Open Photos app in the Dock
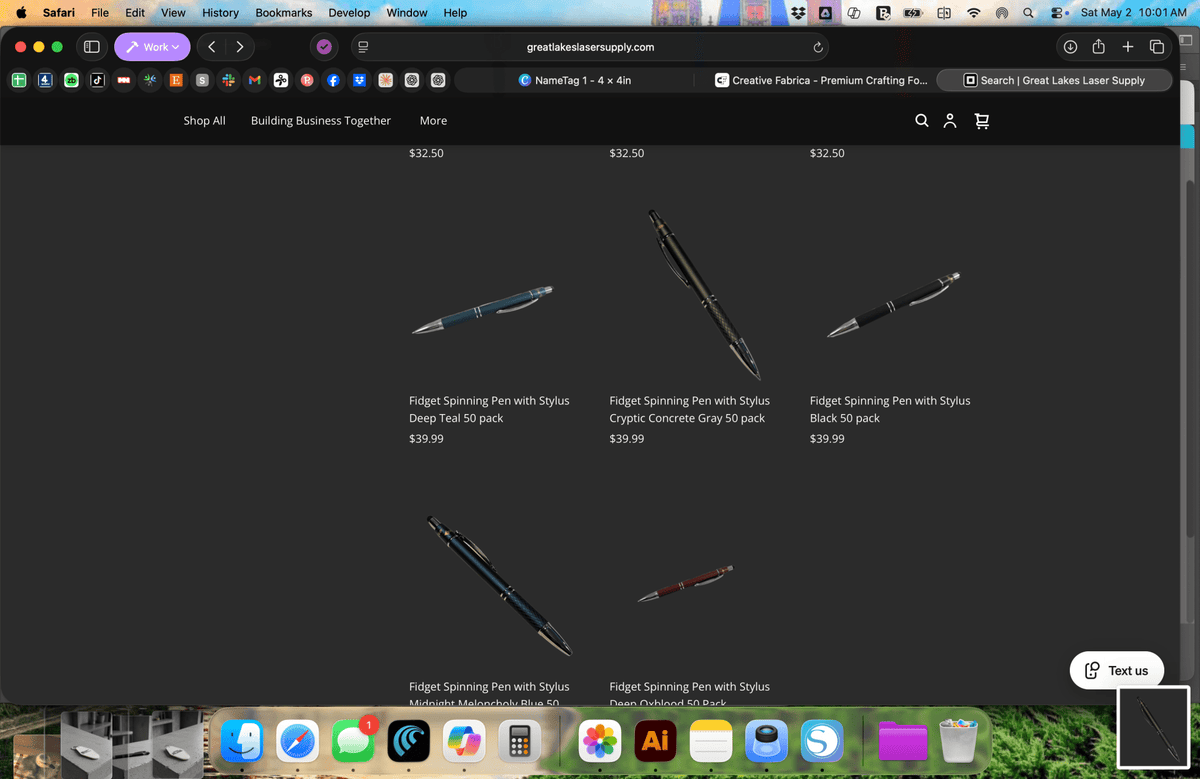Image resolution: width=1200 pixels, height=779 pixels. [x=600, y=742]
